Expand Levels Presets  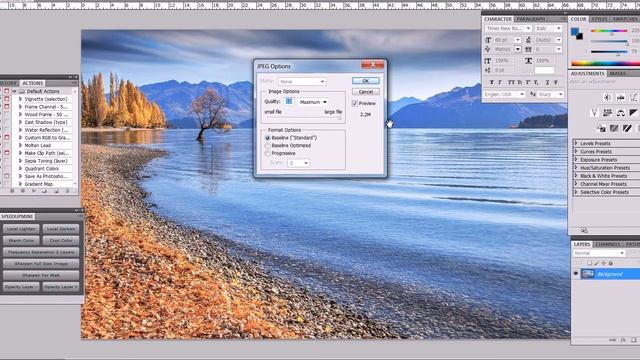coord(576,143)
